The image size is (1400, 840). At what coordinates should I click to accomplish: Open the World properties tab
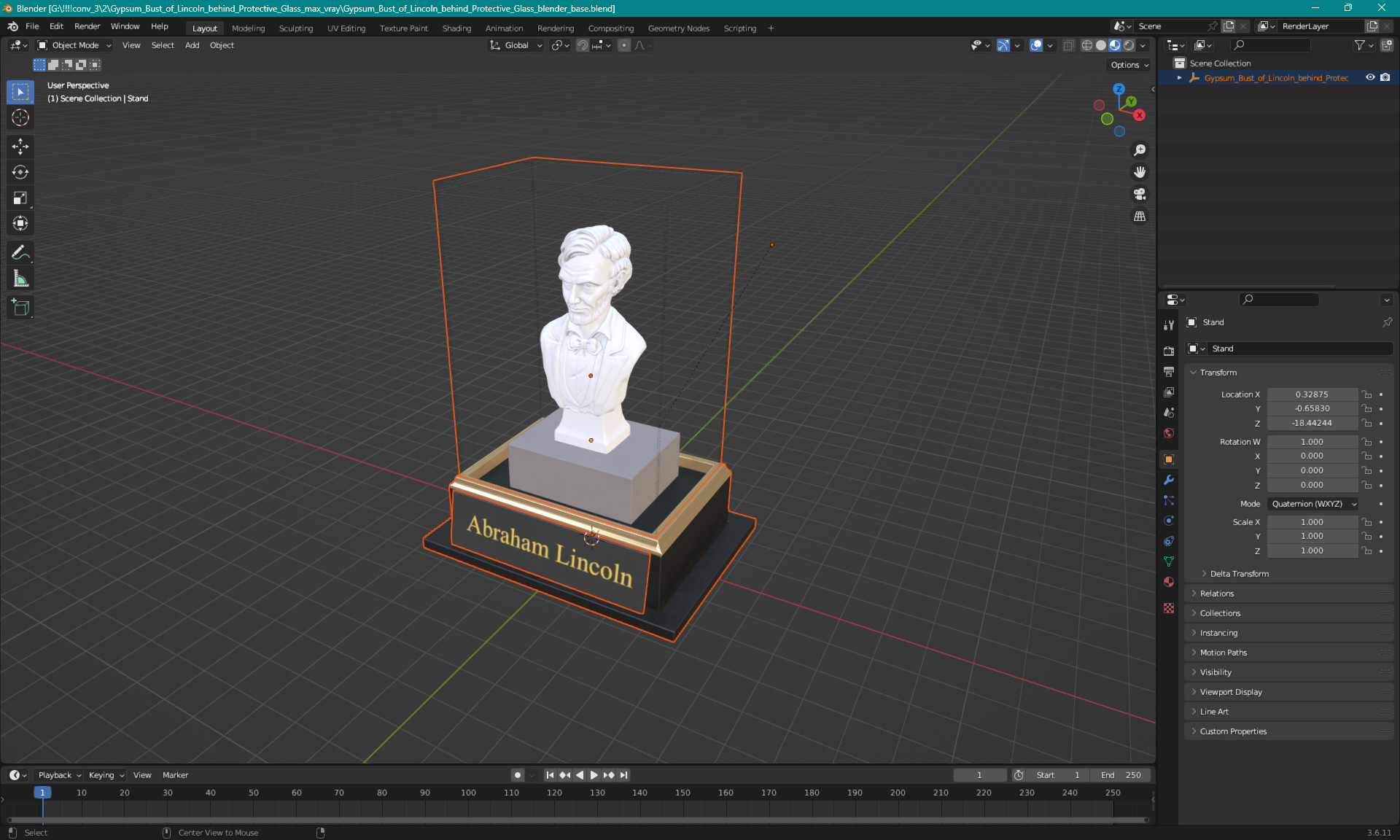1169,433
